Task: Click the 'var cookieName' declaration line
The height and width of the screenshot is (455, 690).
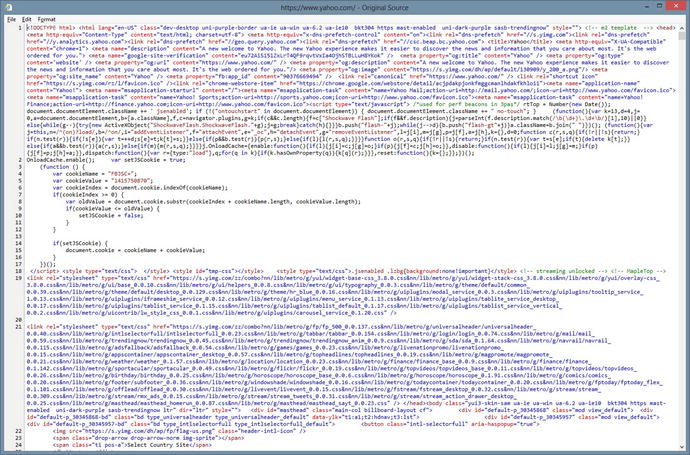Action: 95,174
